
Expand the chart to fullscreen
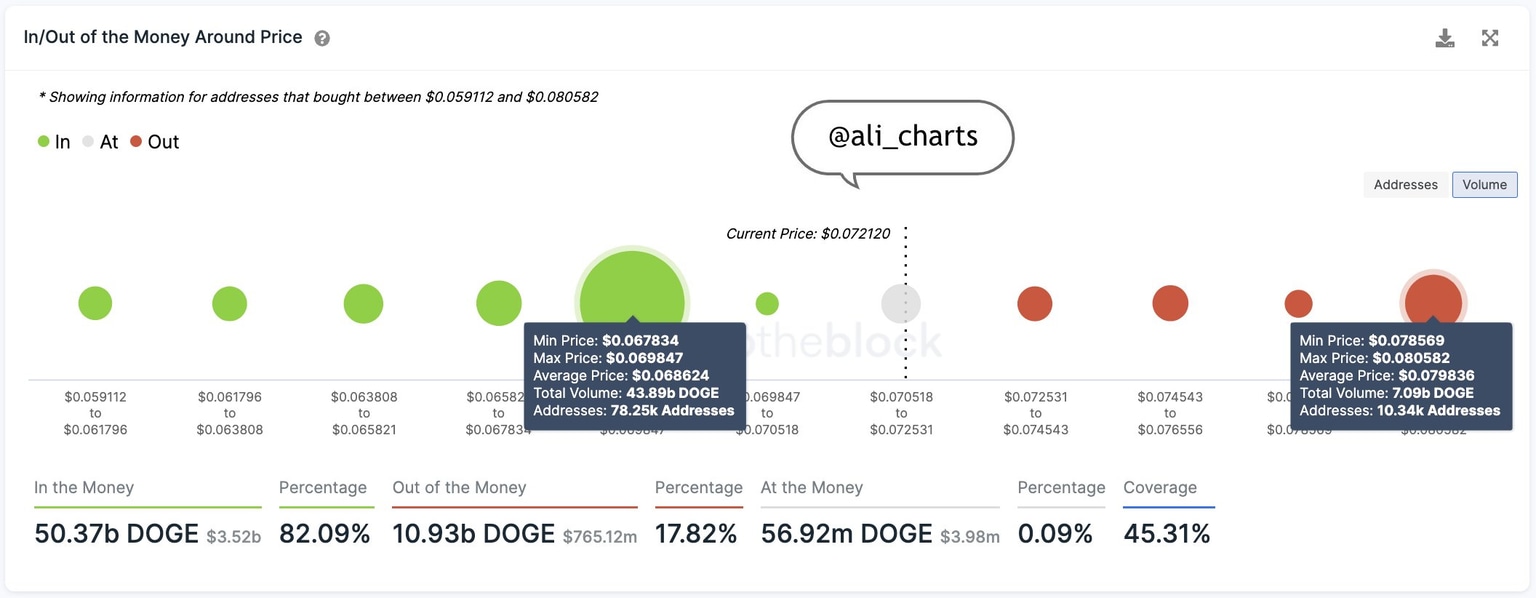(1490, 37)
